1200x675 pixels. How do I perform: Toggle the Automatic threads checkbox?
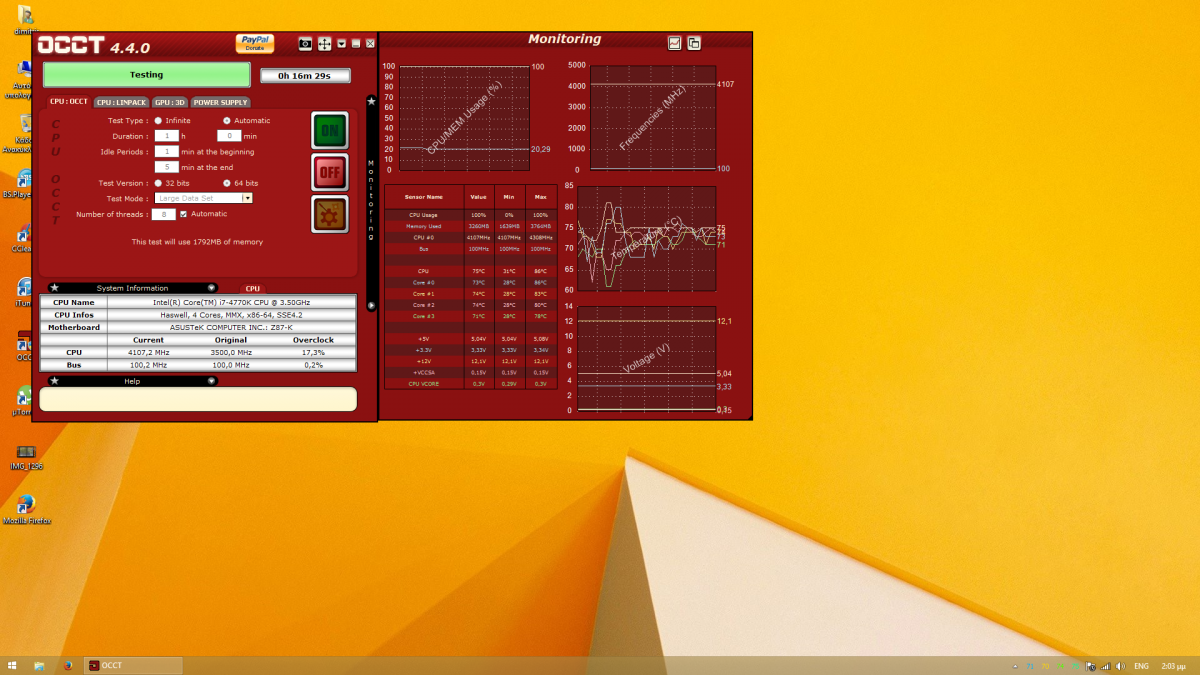point(183,214)
